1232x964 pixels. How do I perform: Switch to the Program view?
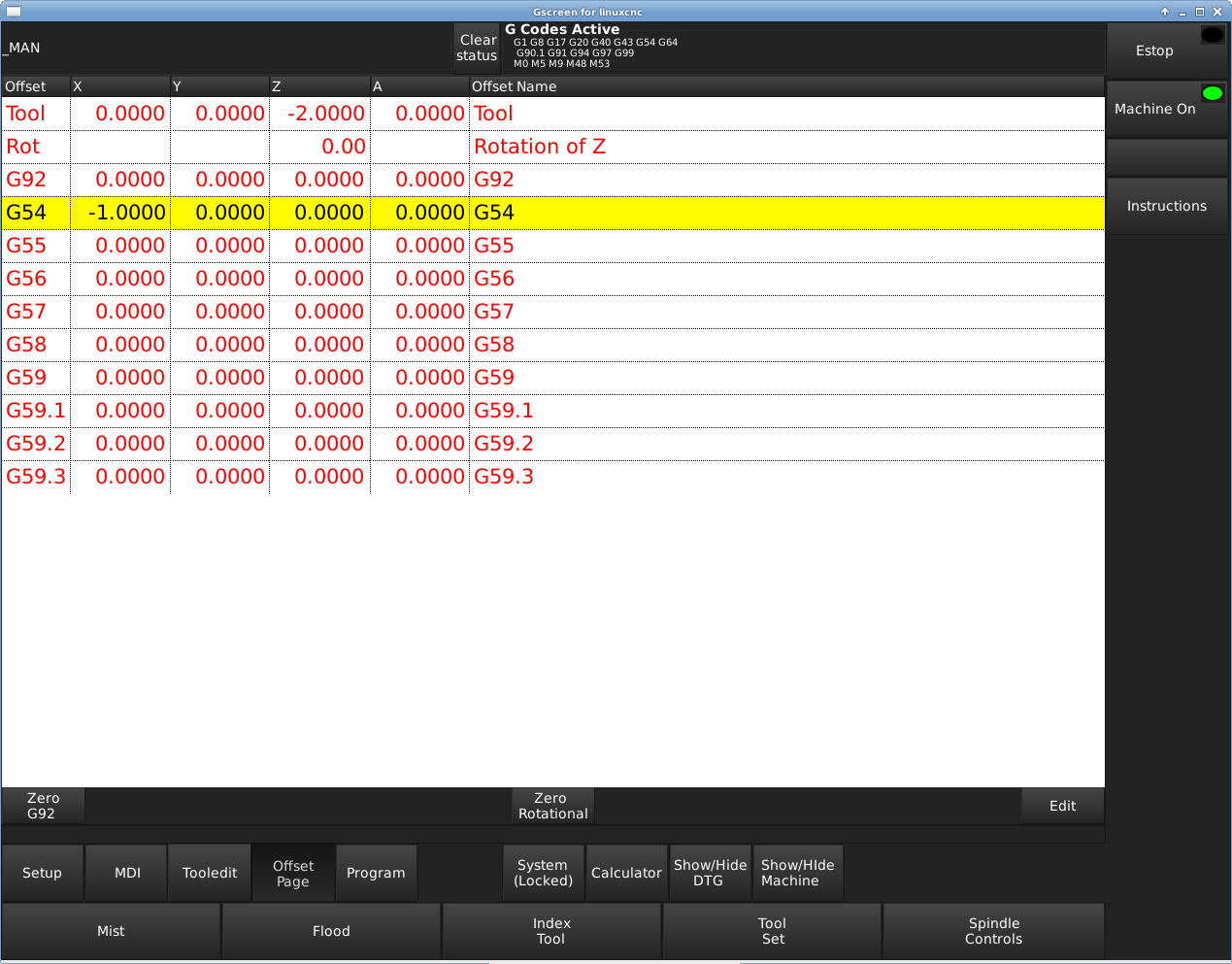376,873
